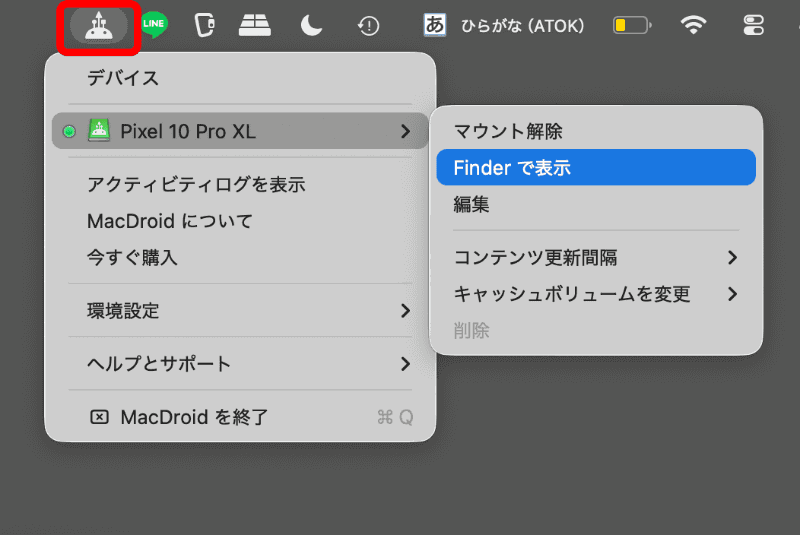Open the Time Machine clock icon

[x=368, y=26]
